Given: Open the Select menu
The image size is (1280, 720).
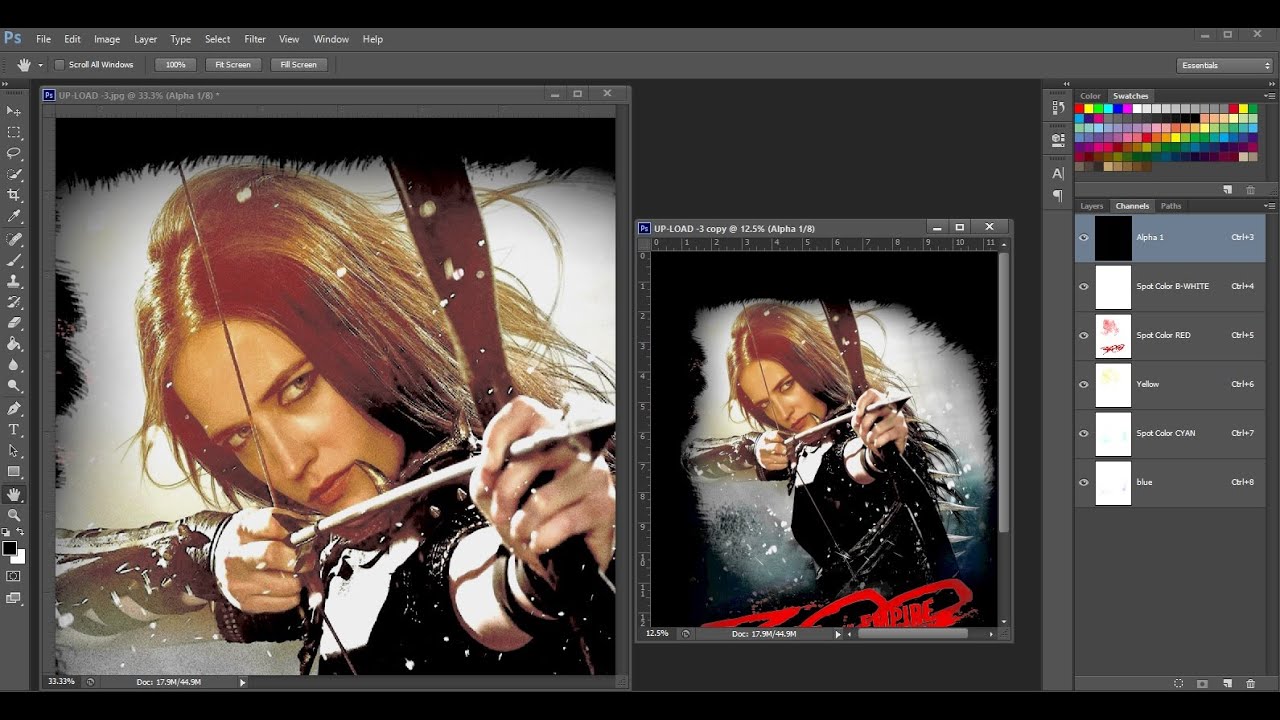Looking at the screenshot, I should (218, 39).
